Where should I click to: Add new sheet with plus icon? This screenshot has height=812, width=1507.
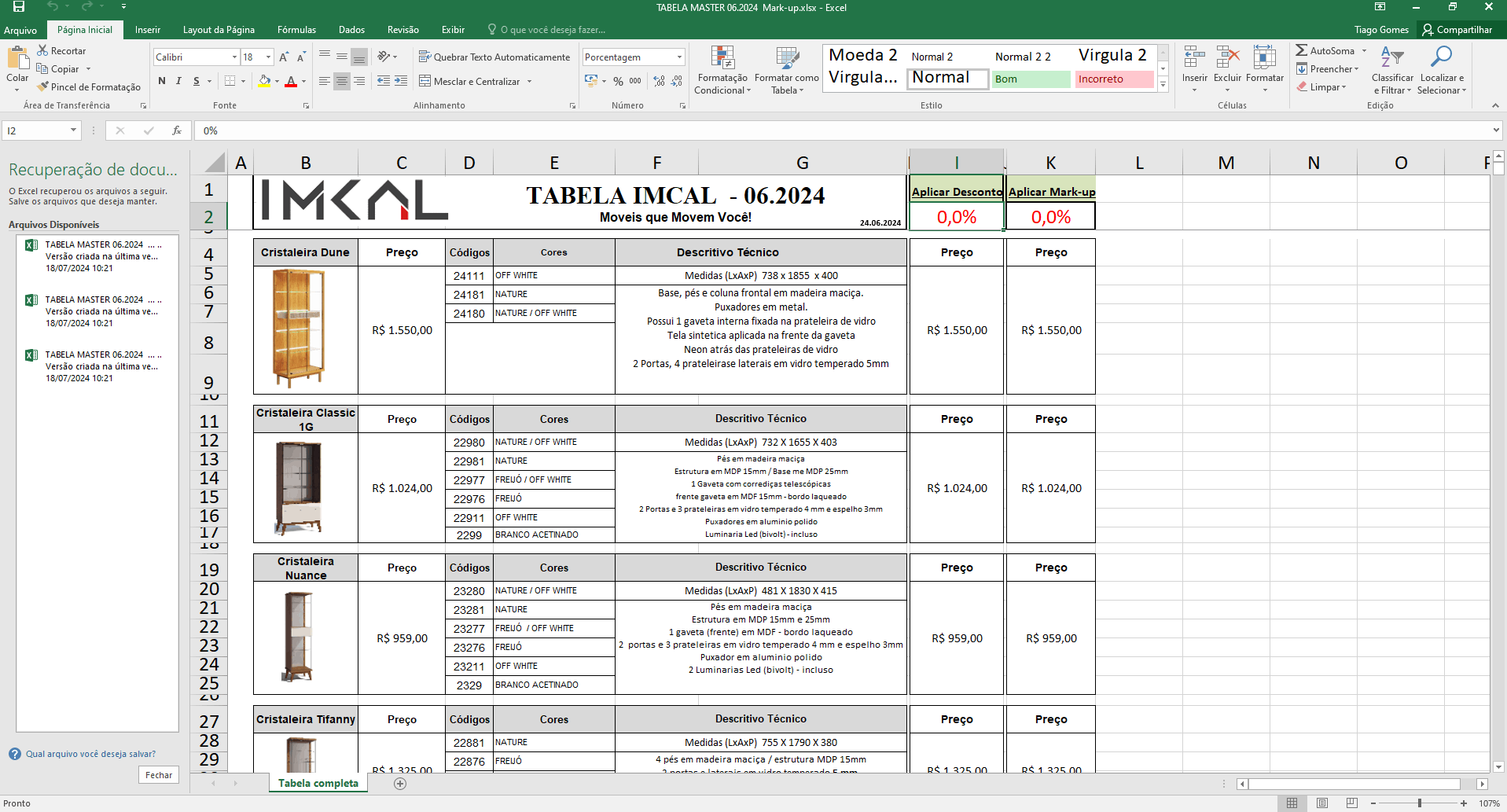click(x=400, y=784)
